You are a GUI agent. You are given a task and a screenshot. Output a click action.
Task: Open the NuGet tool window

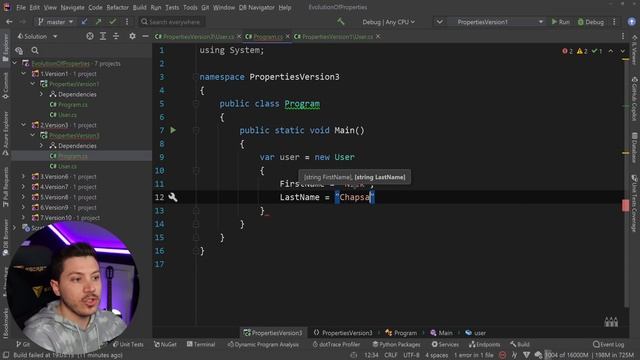click(165, 344)
